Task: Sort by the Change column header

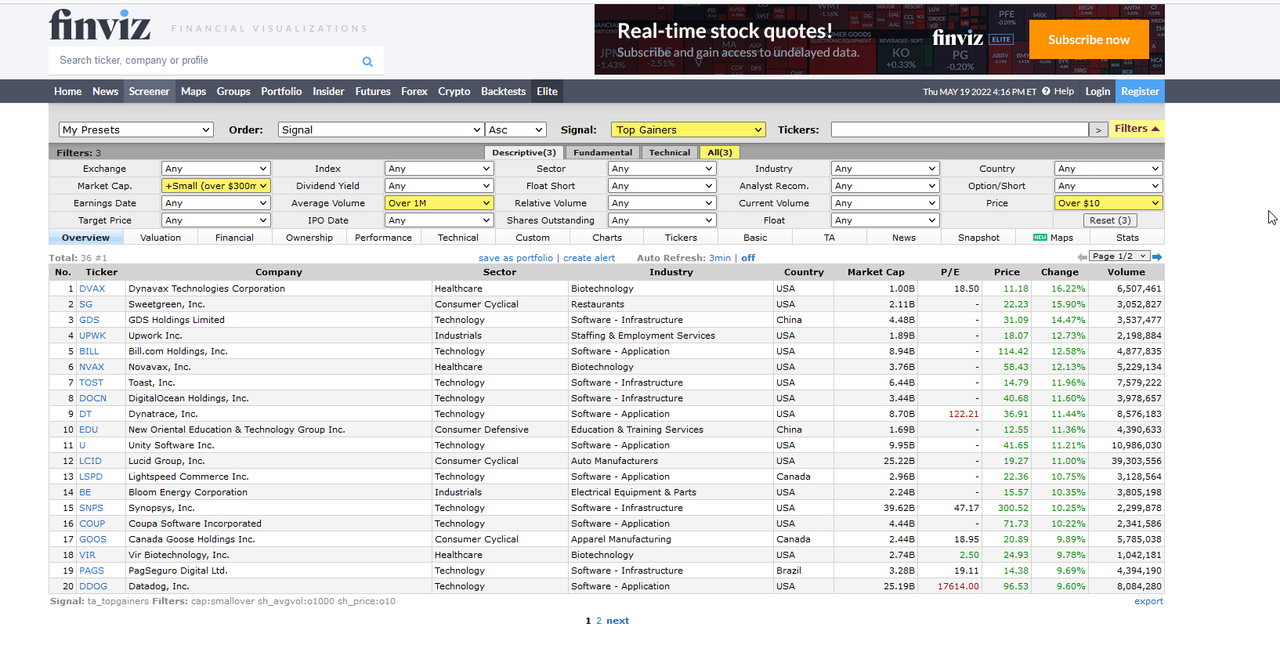Action: pyautogui.click(x=1059, y=272)
